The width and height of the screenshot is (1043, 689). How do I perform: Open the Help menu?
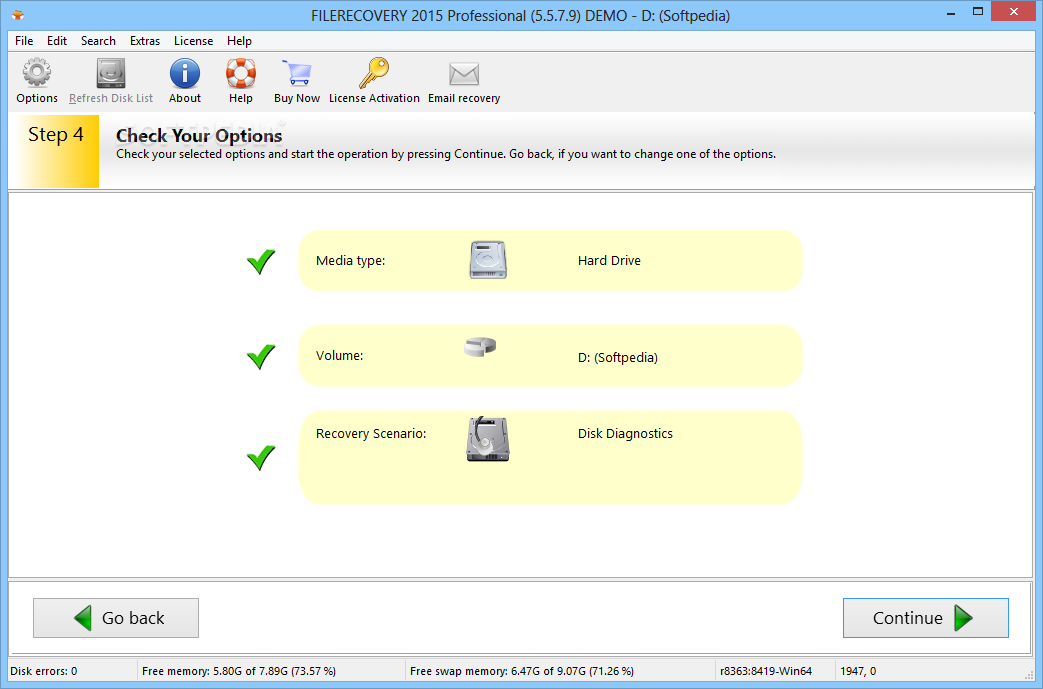click(239, 41)
